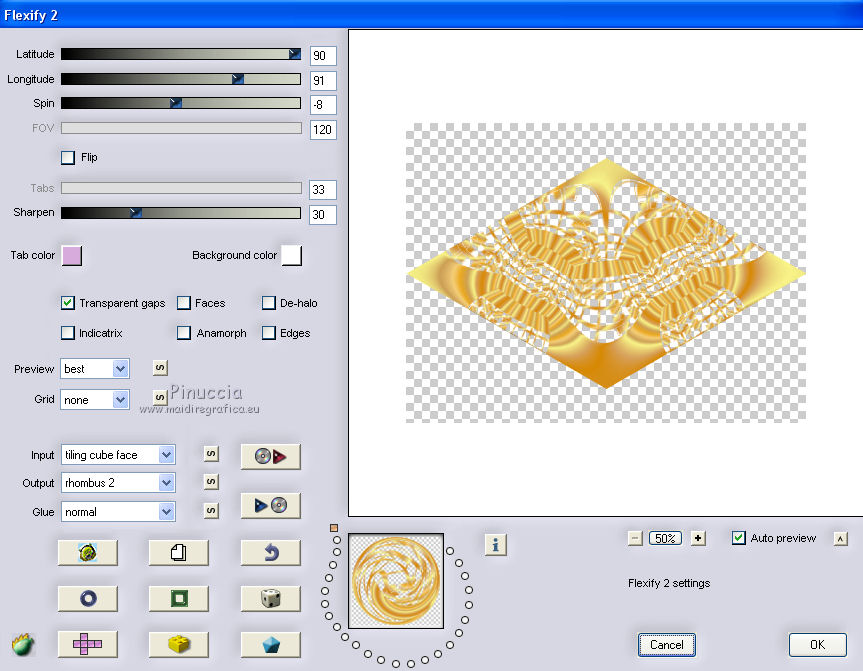Click the dice randomize button
Image resolution: width=863 pixels, height=671 pixels.
tap(271, 598)
